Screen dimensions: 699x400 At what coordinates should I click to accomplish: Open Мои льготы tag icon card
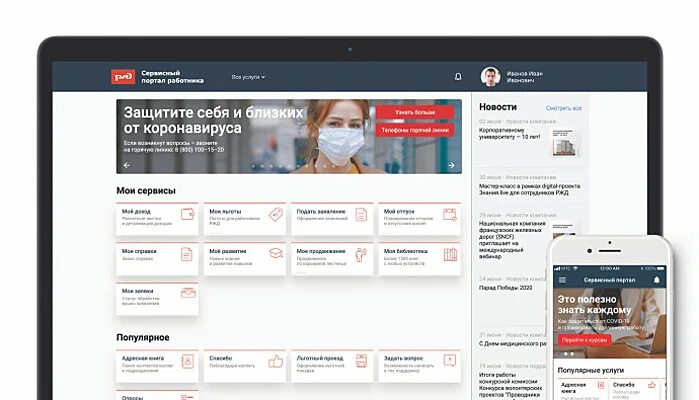(244, 219)
